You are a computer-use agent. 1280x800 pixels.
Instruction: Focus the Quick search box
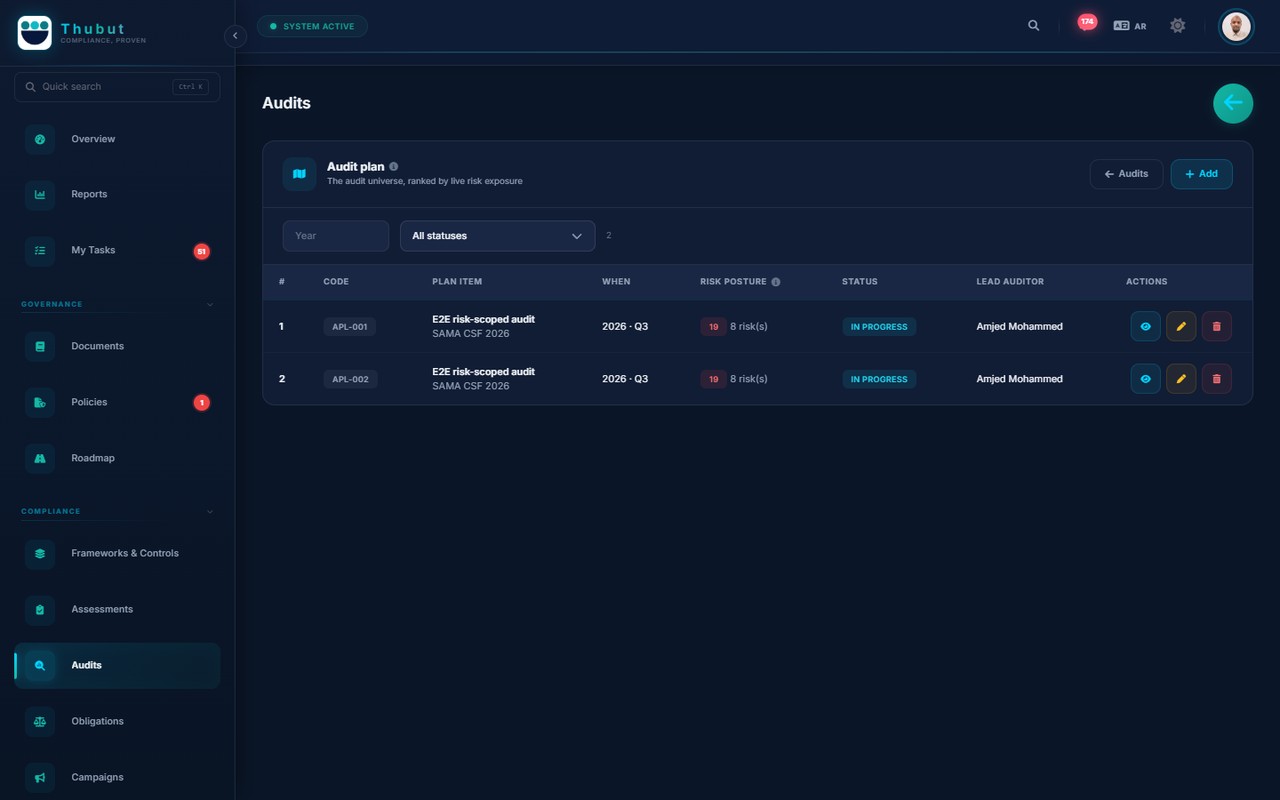pyautogui.click(x=117, y=87)
